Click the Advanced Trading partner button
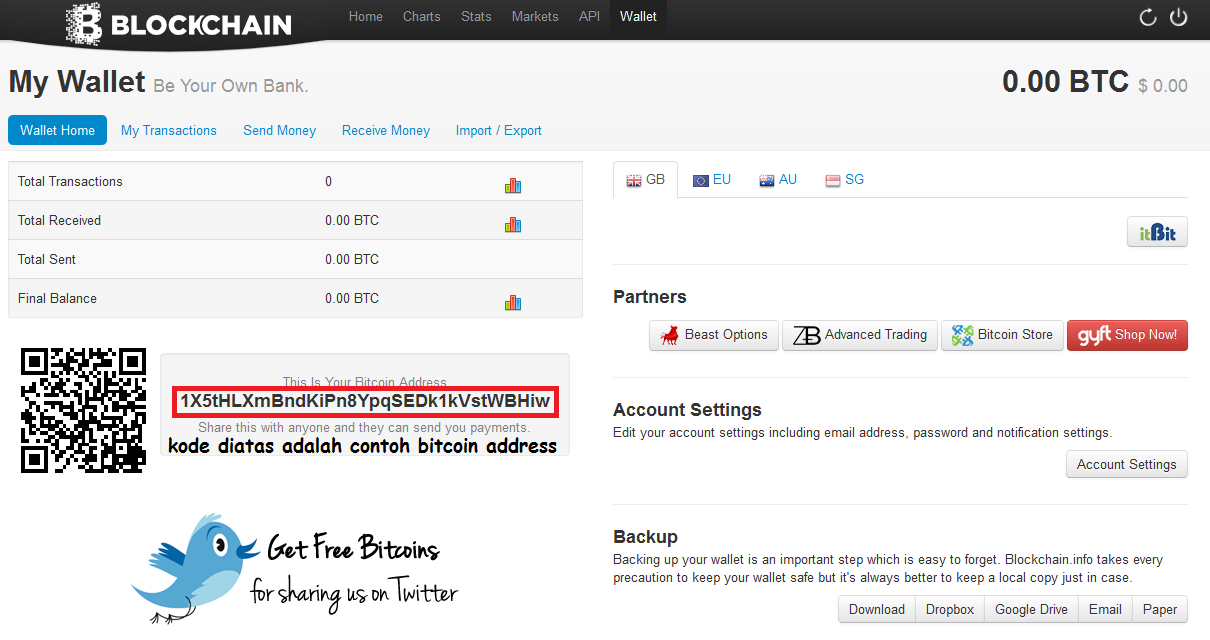1210x640 pixels. [860, 335]
